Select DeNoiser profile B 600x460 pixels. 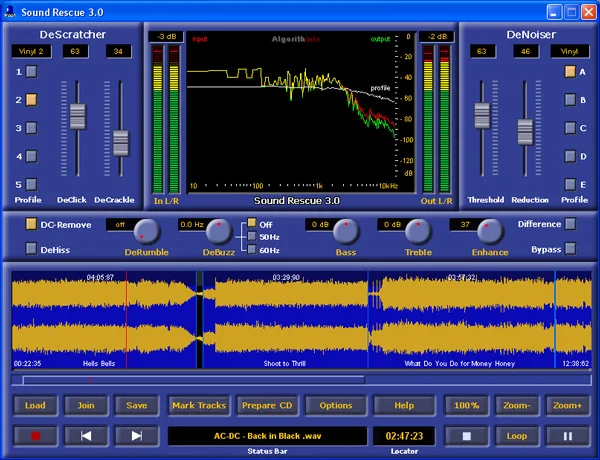tap(570, 100)
